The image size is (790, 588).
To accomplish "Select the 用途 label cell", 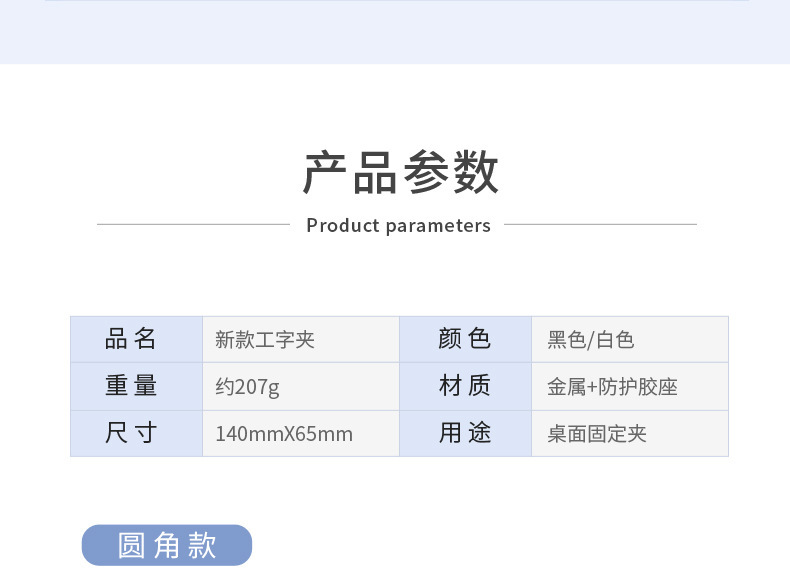I will click(x=465, y=433).
